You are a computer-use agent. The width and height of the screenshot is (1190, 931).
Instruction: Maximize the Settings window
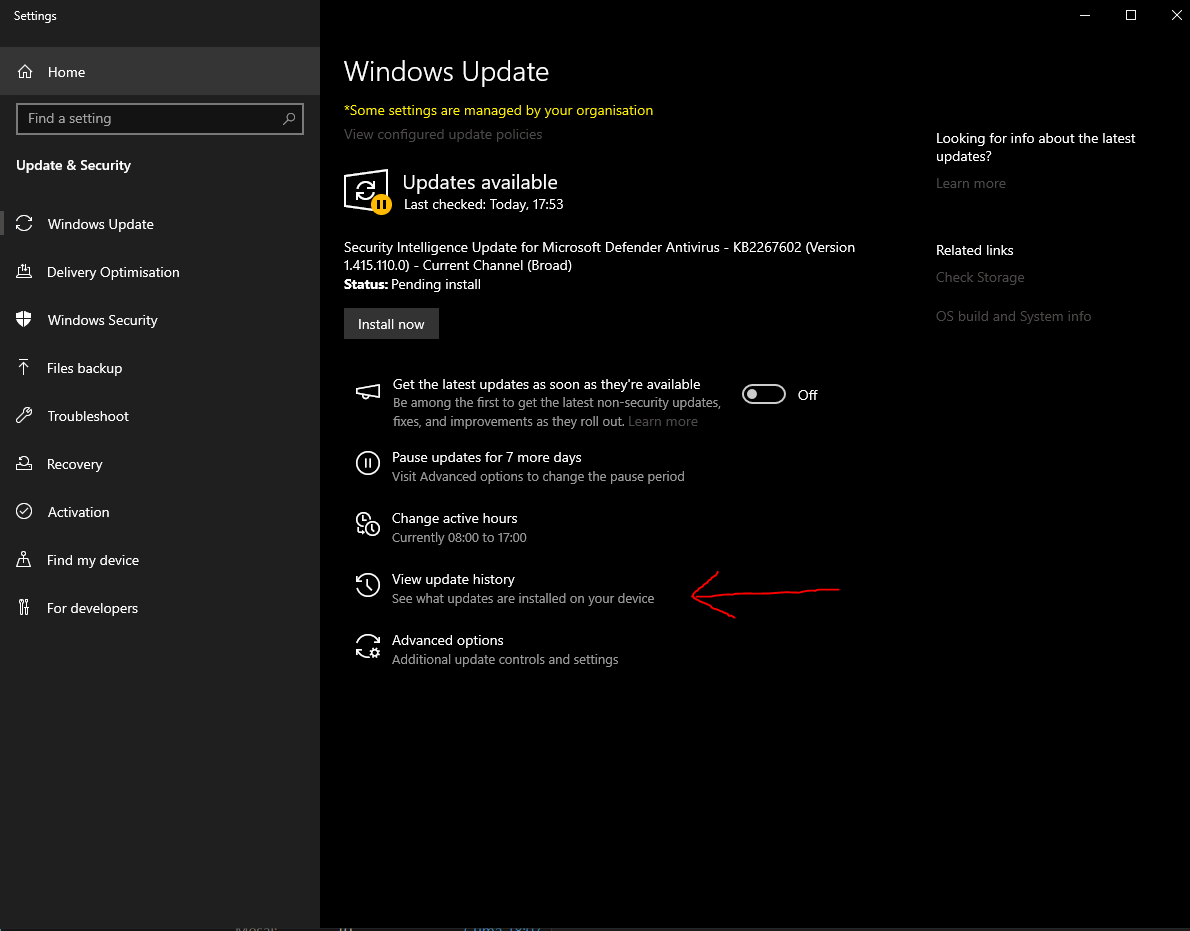(x=1131, y=15)
